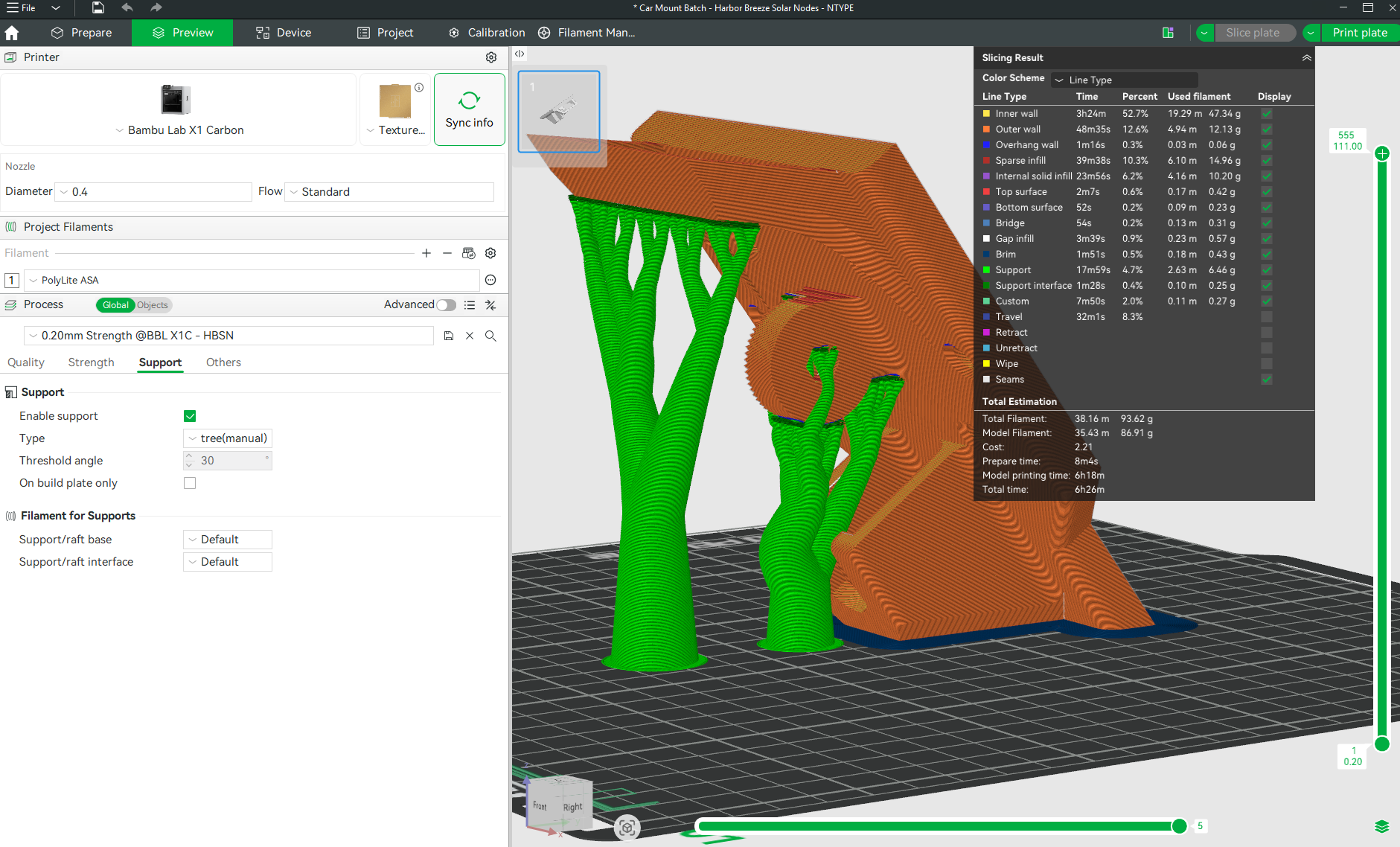Open the Support/raft base filament dropdown
Screen dimensions: 1400x847
(228, 540)
